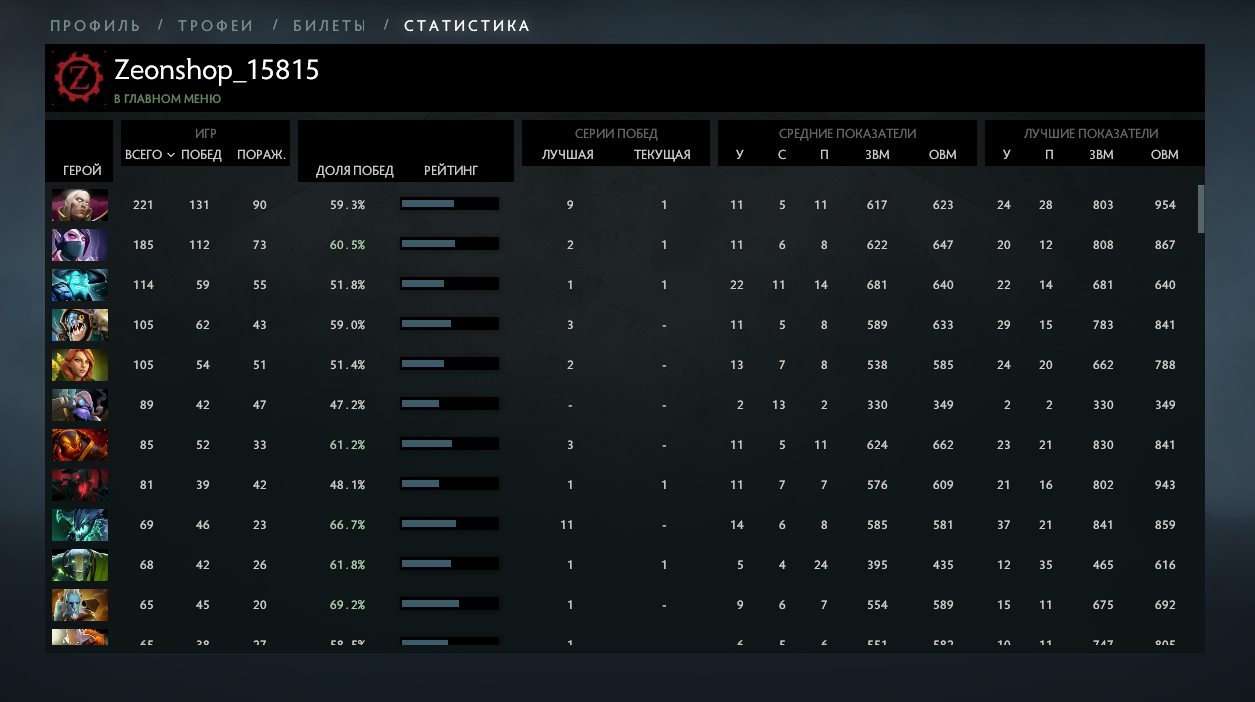The image size is (1255, 702).
Task: Click the Zeonshop gear avatar icon
Action: click(79, 78)
